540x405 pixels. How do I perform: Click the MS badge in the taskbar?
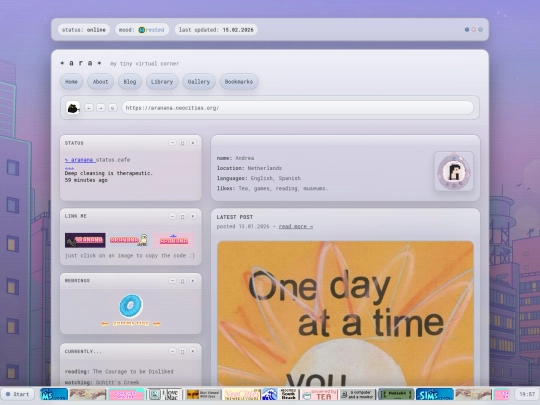pos(54,394)
